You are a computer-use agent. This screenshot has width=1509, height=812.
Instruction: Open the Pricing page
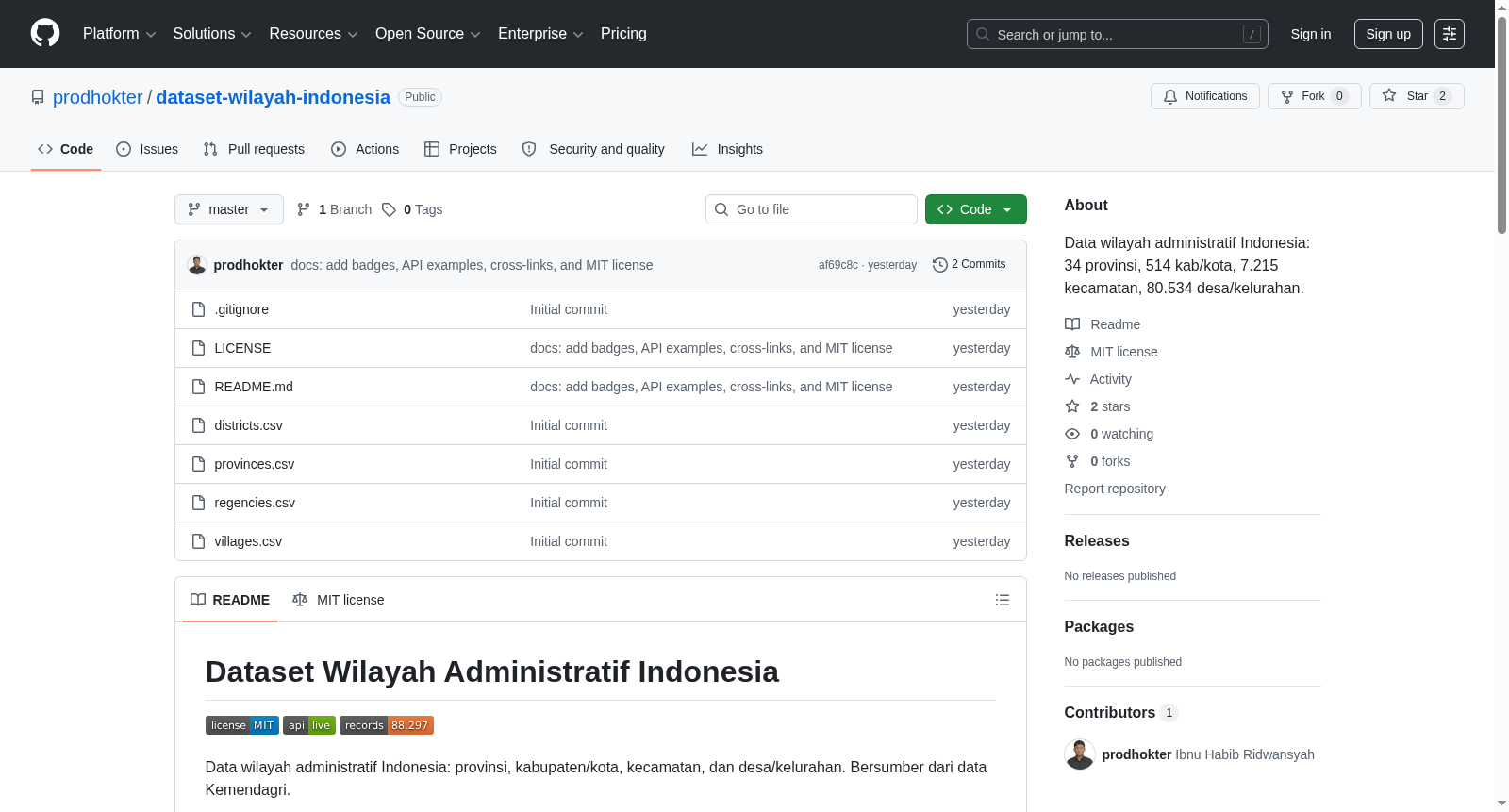[623, 34]
